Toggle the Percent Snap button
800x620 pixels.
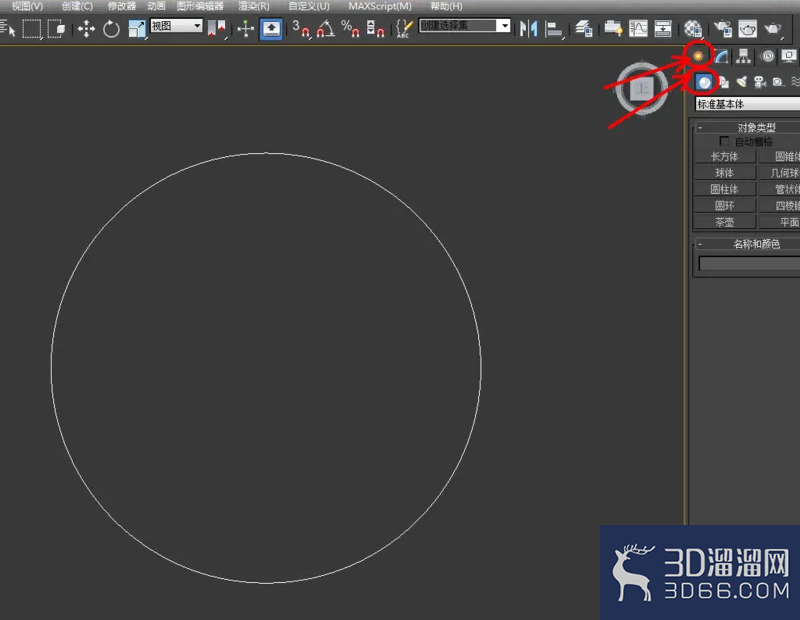pos(350,29)
